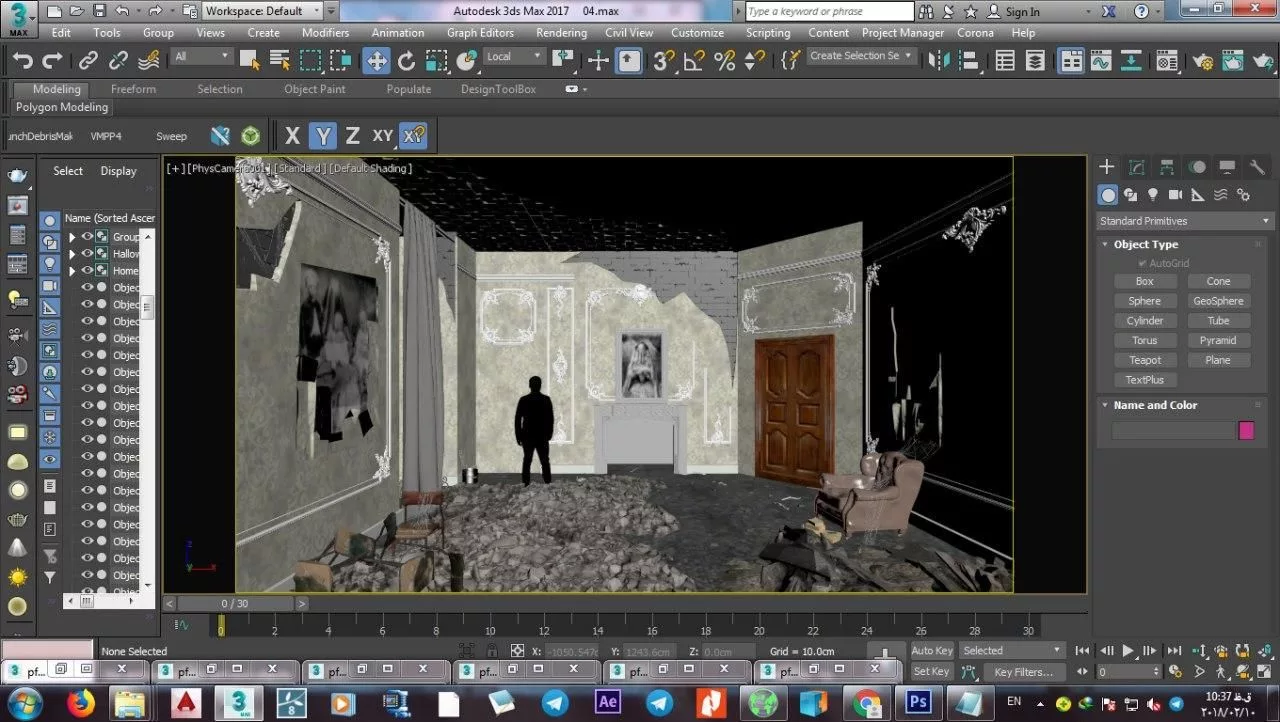Click the Play Animation button
Viewport: 1280px width, 722px height.
click(1128, 650)
